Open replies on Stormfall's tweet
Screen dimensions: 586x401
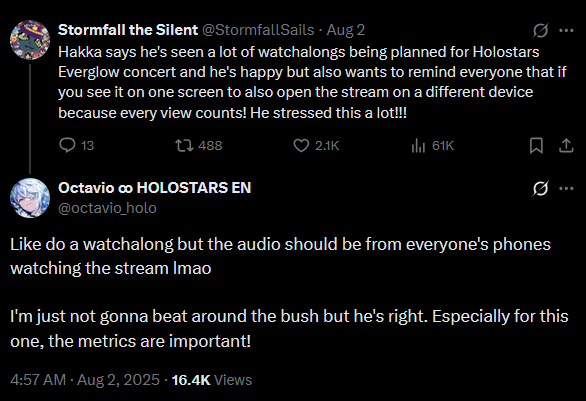[76, 145]
